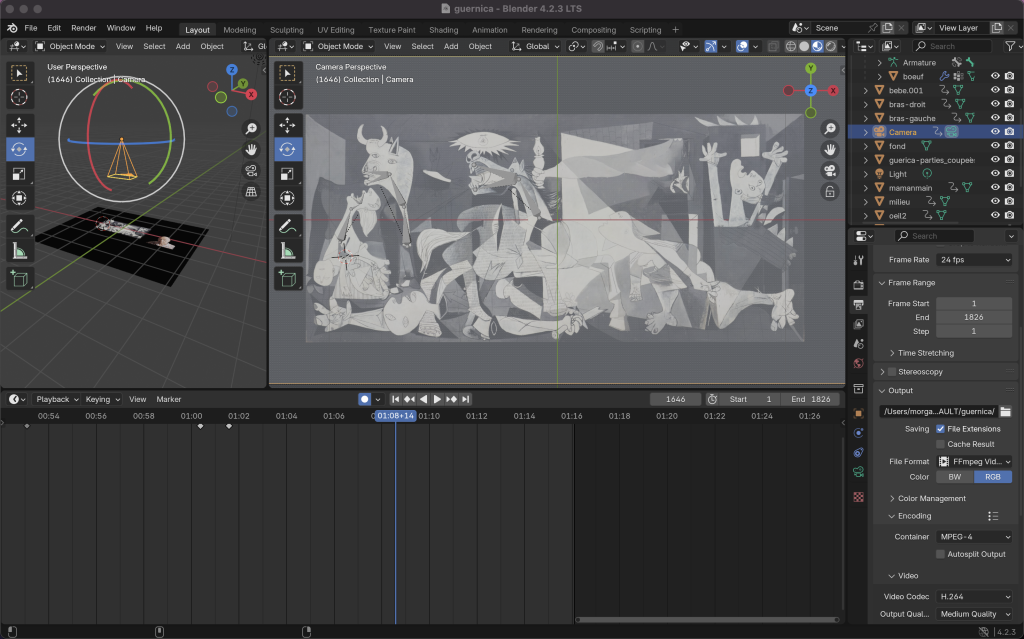The height and width of the screenshot is (639, 1024).
Task: Open the Render menu
Action: click(x=84, y=28)
